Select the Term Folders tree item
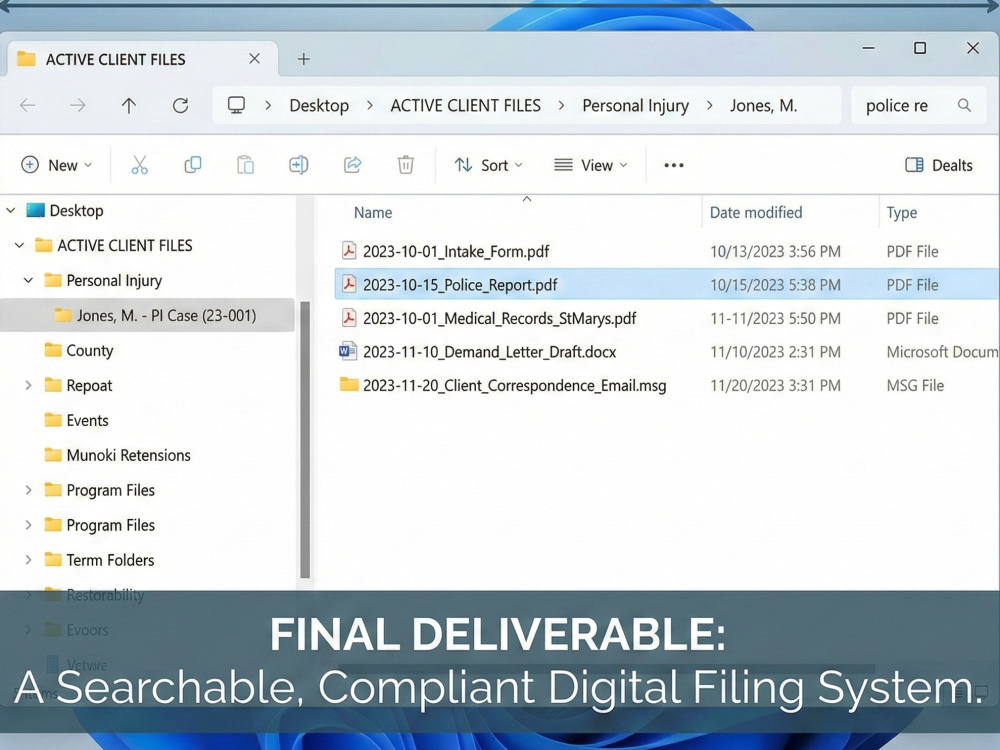Screen dimensions: 1000x750 tap(110, 560)
